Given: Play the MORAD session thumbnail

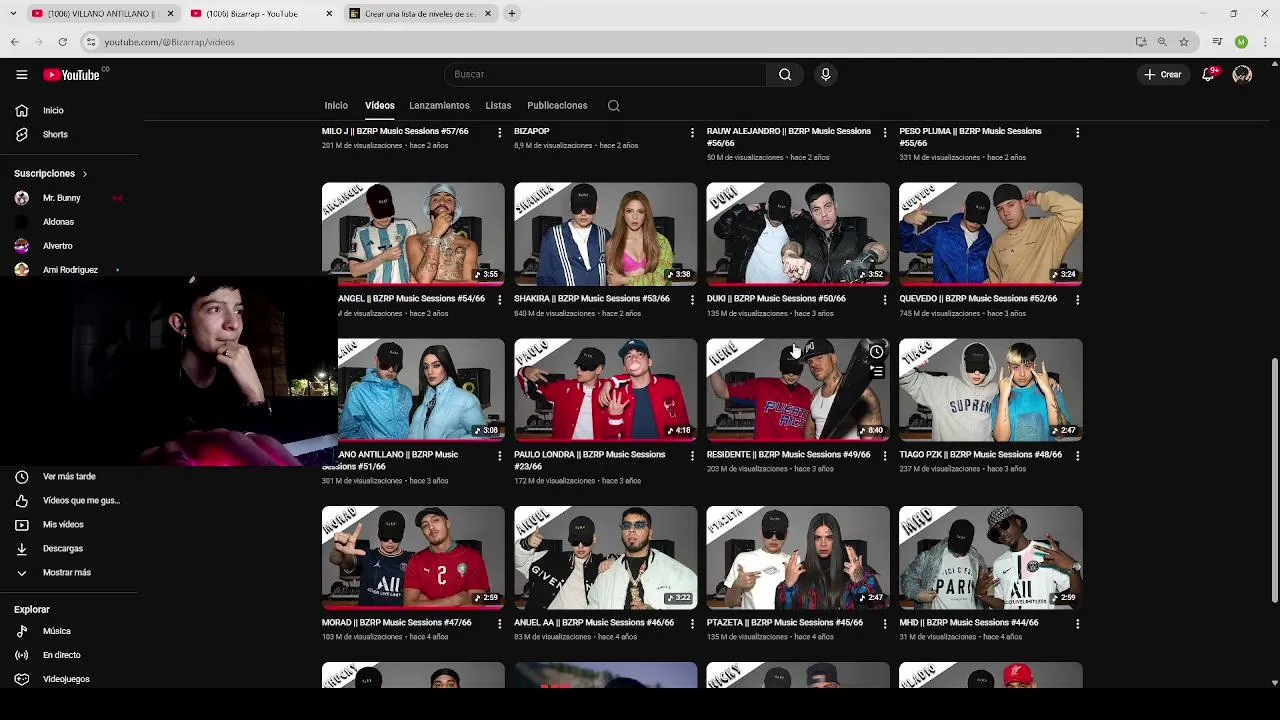Looking at the screenshot, I should point(413,558).
